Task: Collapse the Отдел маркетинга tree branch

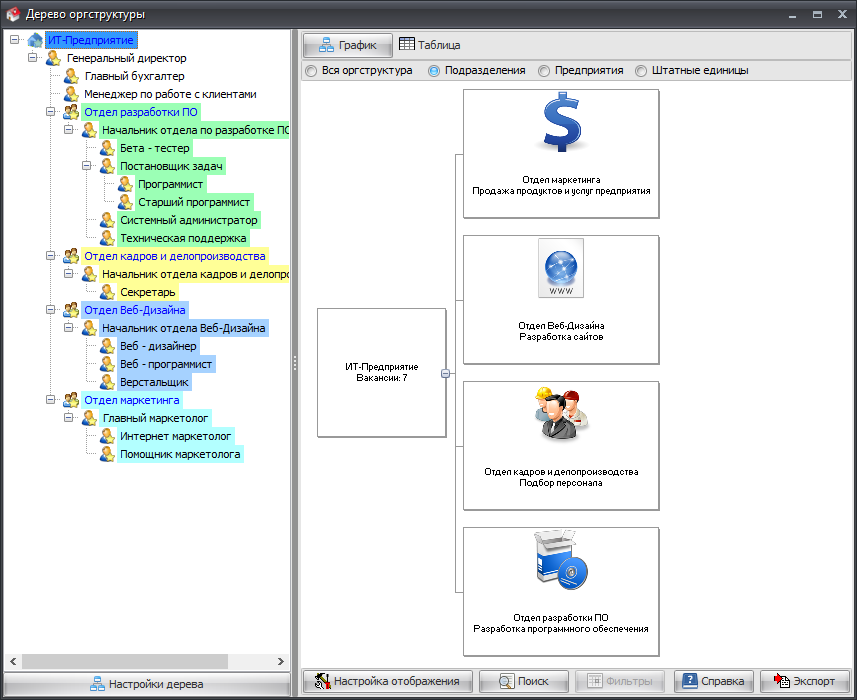Action: click(51, 400)
